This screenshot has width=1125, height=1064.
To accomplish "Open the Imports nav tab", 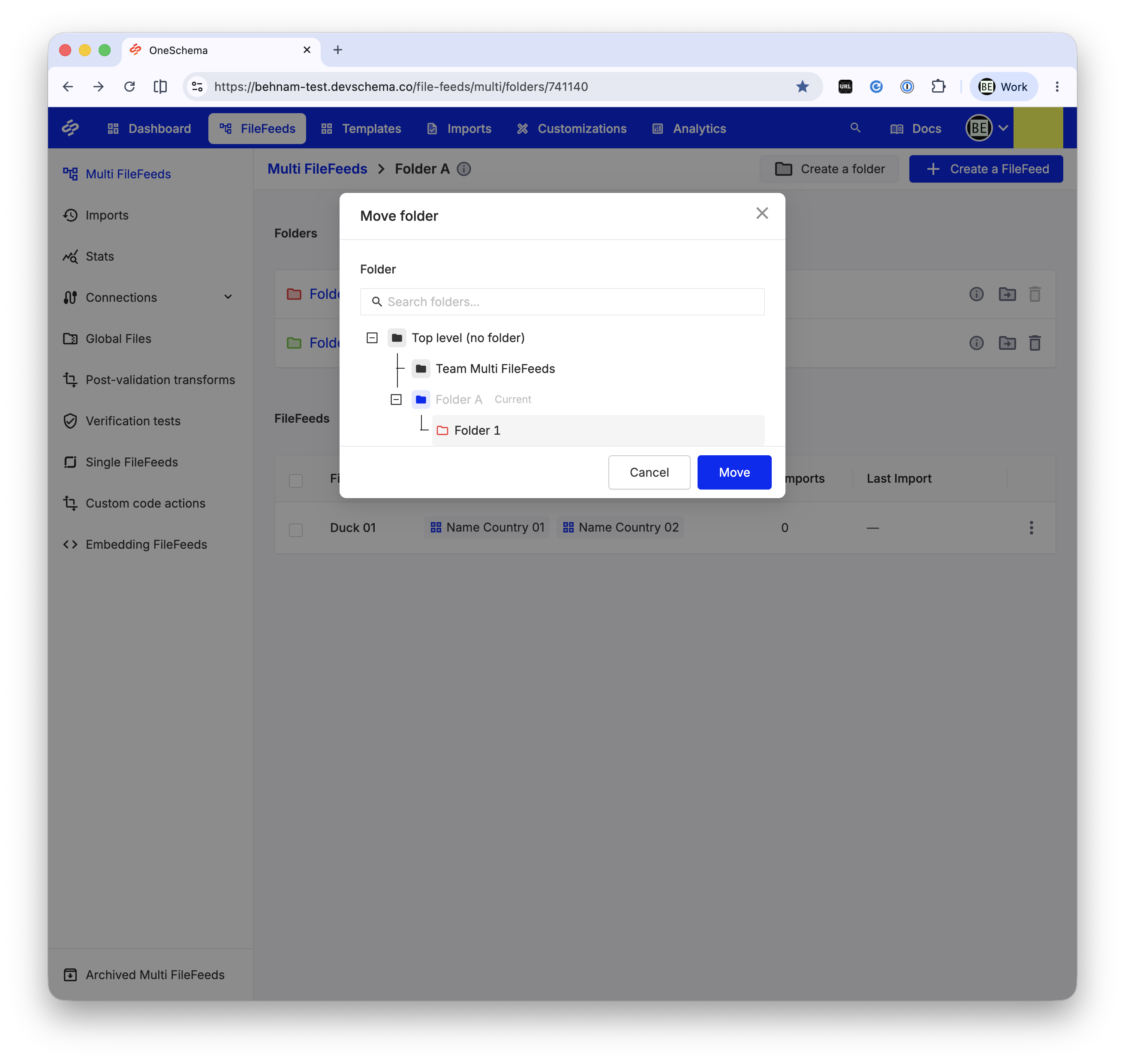I will point(459,129).
